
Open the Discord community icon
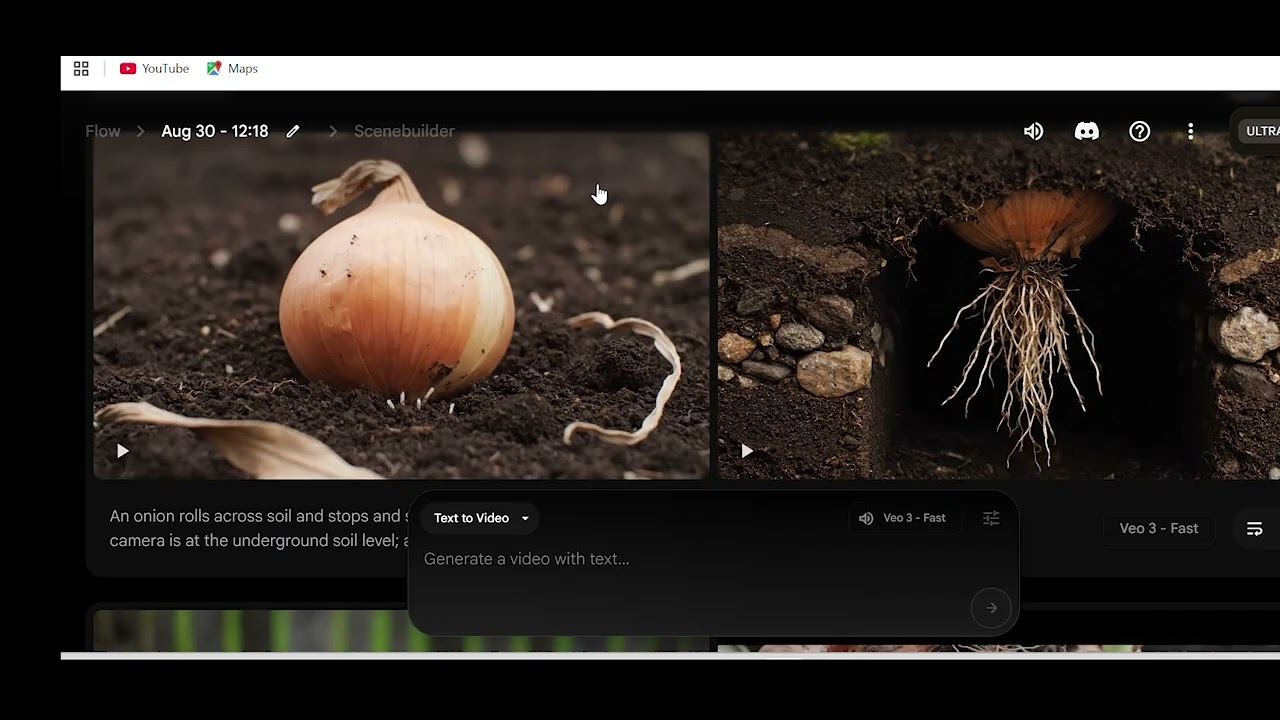[x=1086, y=131]
